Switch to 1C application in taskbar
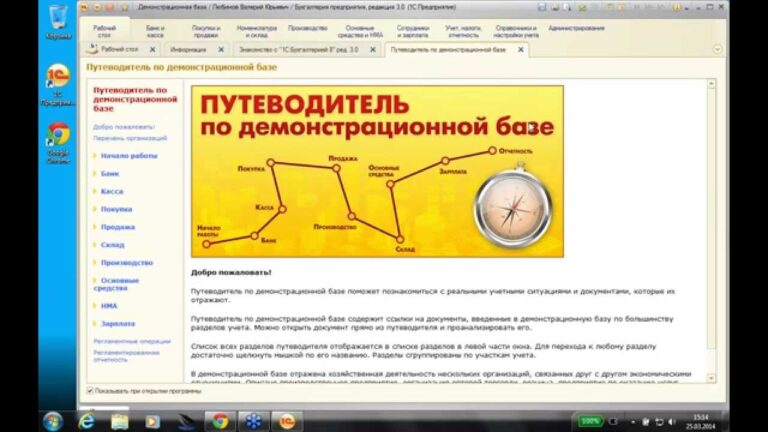The image size is (768, 432). [x=286, y=420]
